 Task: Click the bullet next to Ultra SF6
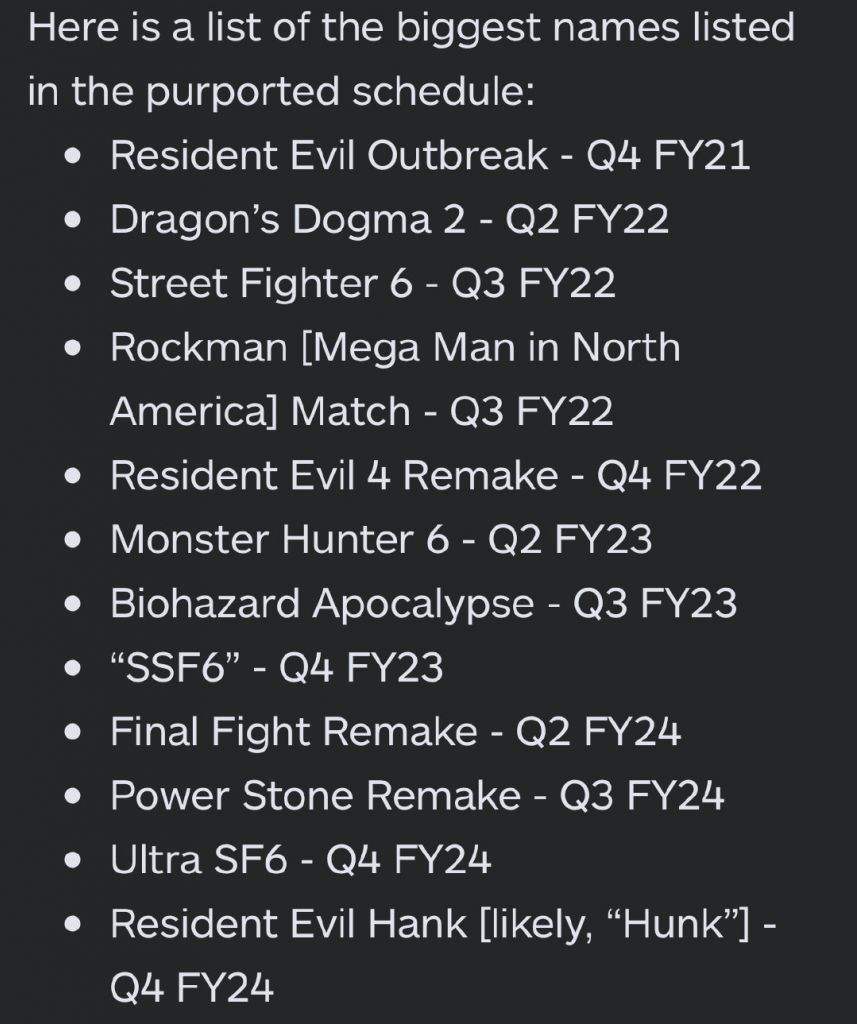coord(73,861)
